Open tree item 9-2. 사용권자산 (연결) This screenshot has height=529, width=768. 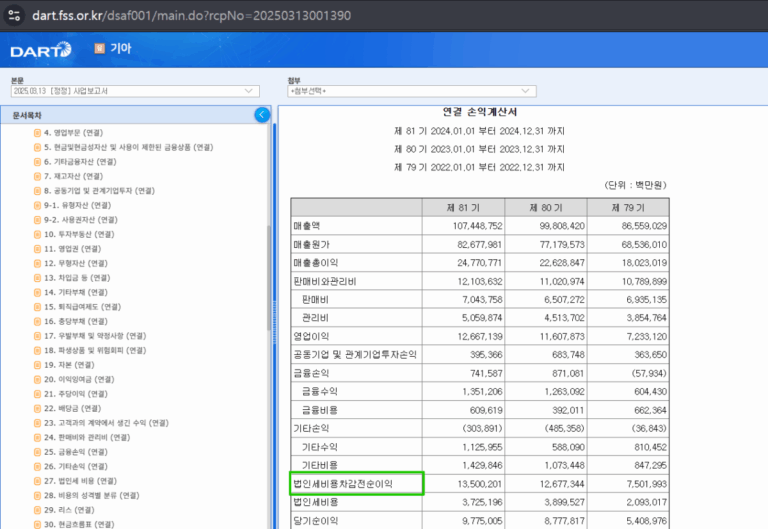(x=81, y=220)
